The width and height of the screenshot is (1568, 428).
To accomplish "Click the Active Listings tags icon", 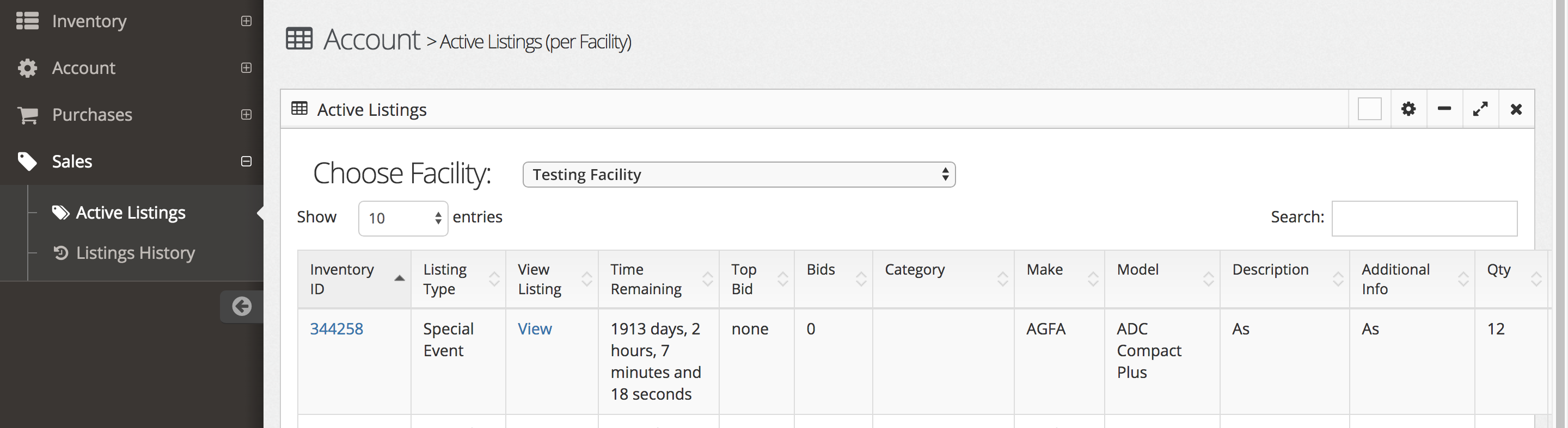I will coord(61,212).
